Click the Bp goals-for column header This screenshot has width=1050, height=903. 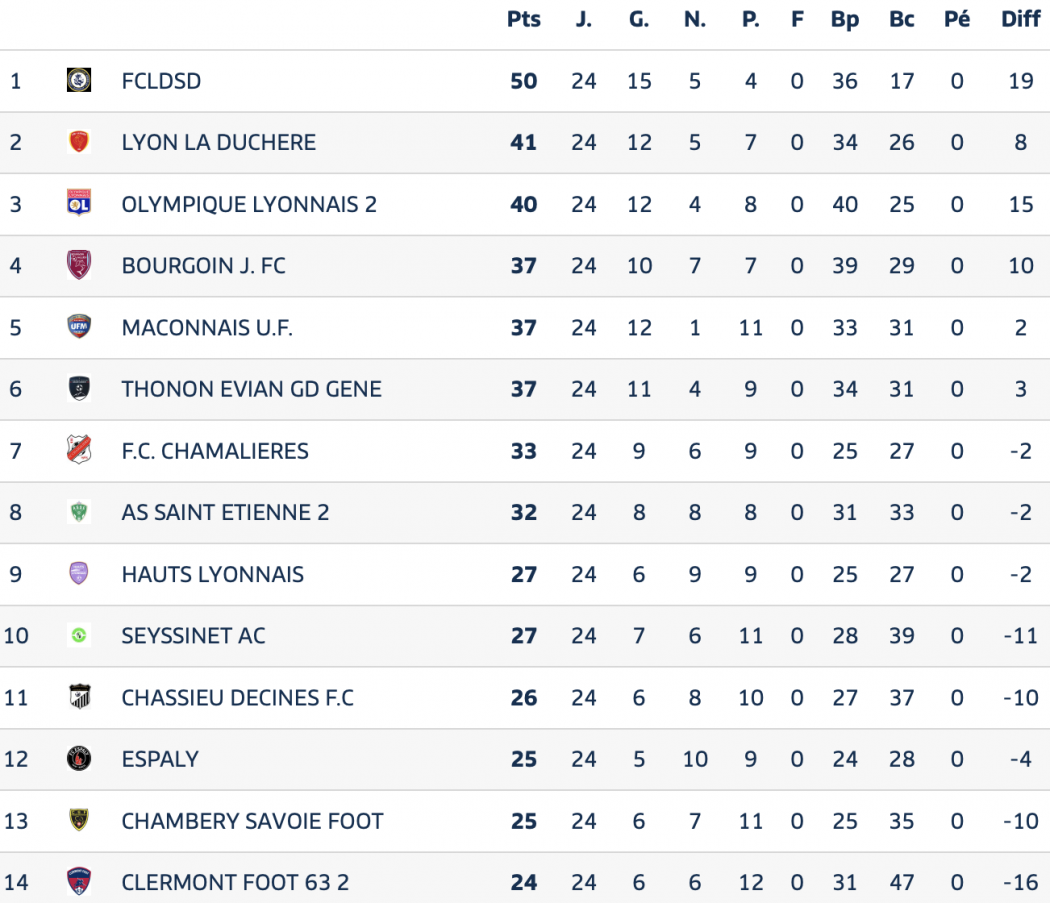(x=845, y=19)
